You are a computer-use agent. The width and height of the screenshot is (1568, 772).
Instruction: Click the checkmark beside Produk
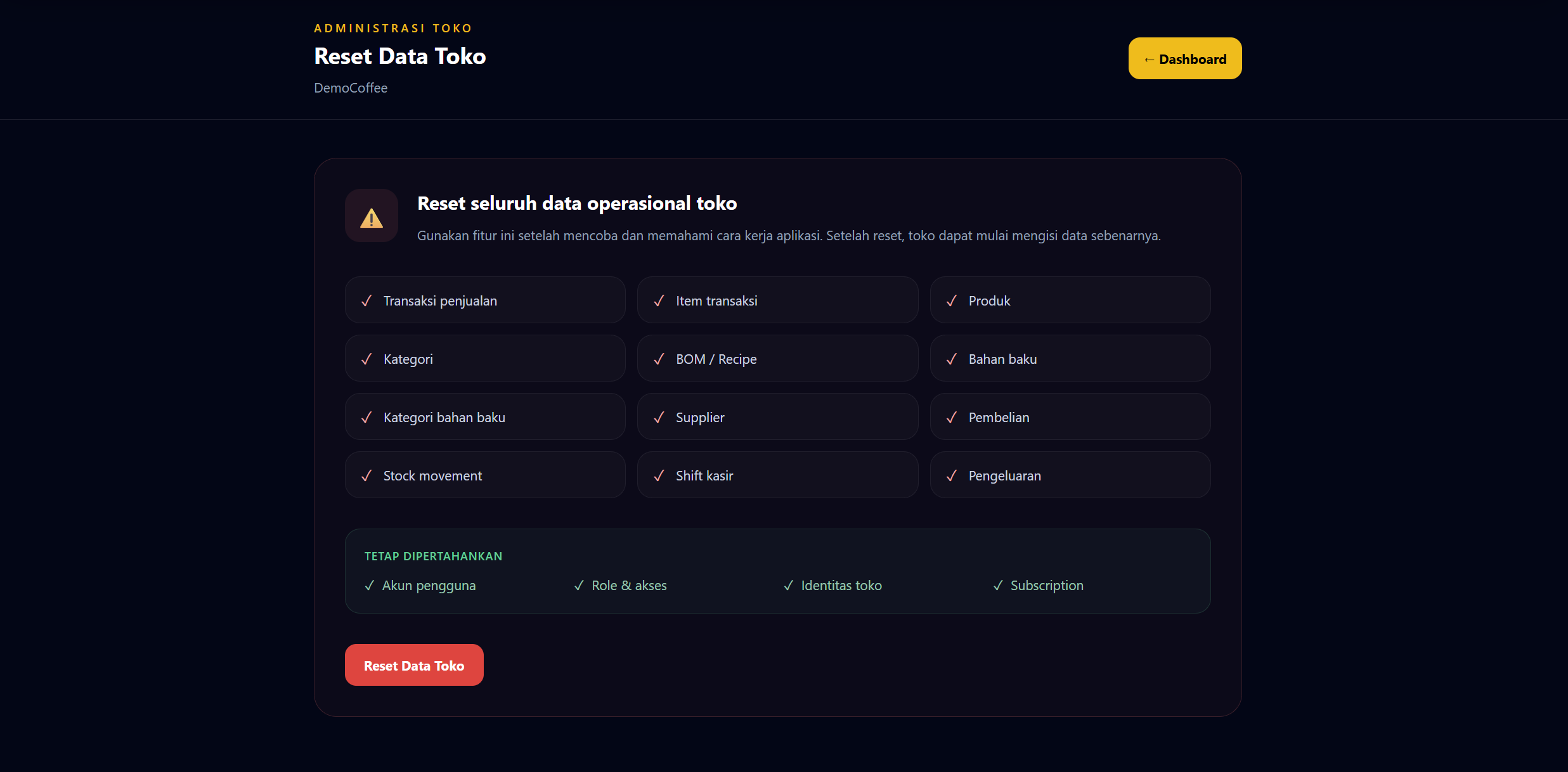(x=952, y=300)
